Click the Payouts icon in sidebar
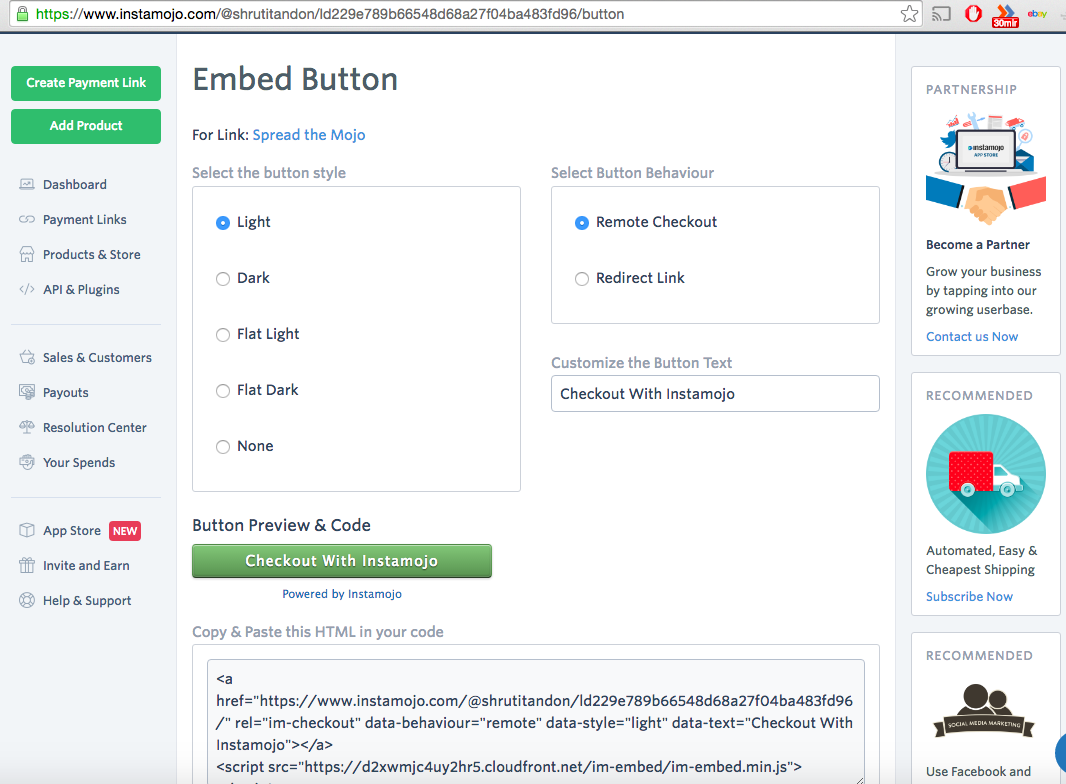The height and width of the screenshot is (784, 1066). (x=27, y=392)
